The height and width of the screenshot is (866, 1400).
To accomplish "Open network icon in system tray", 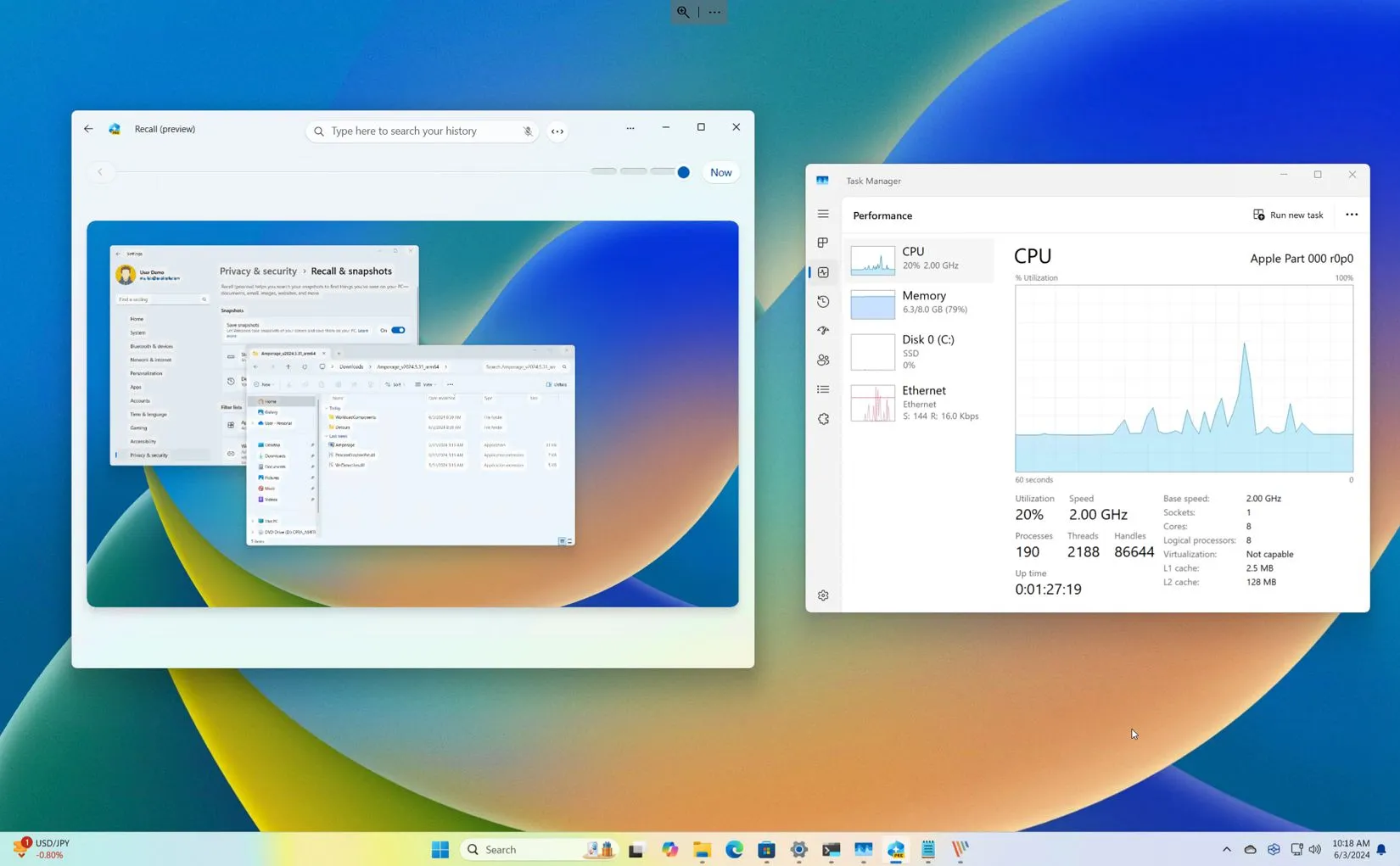I will point(1296,849).
